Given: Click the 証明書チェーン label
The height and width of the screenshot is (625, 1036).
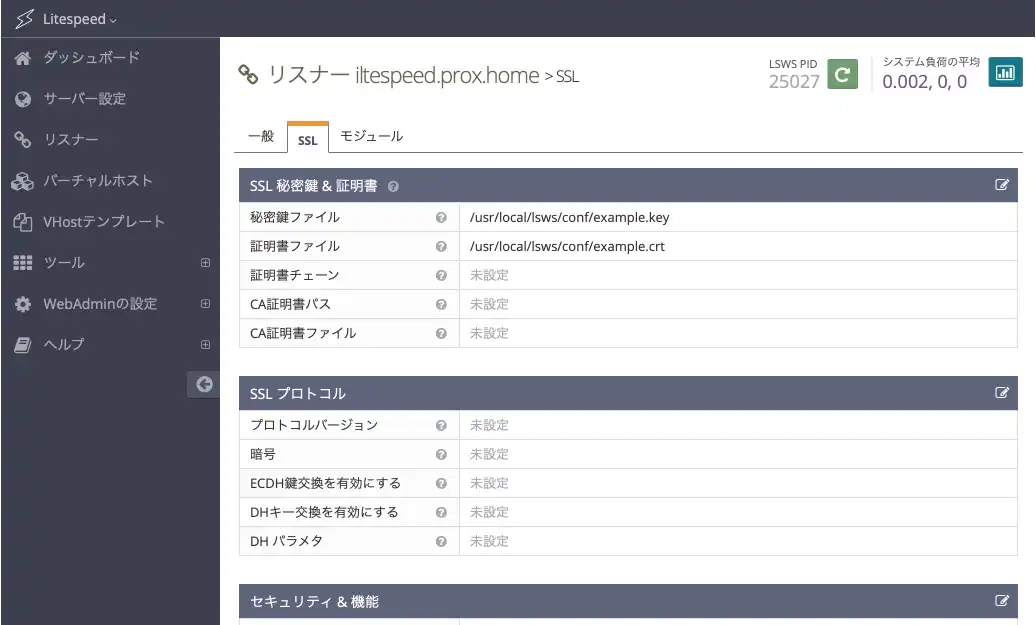Looking at the screenshot, I should coord(295,276).
